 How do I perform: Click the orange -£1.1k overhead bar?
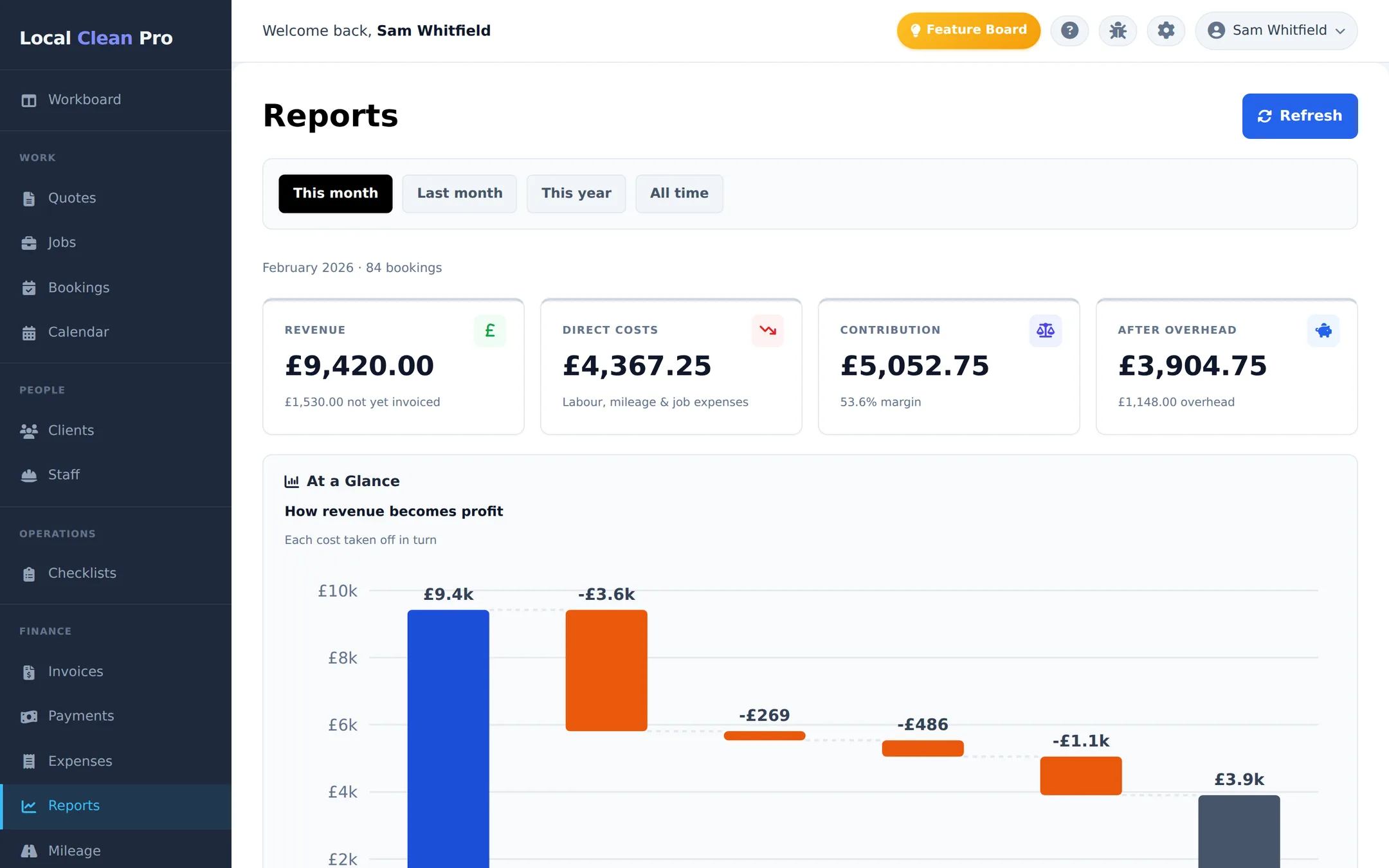click(1081, 776)
